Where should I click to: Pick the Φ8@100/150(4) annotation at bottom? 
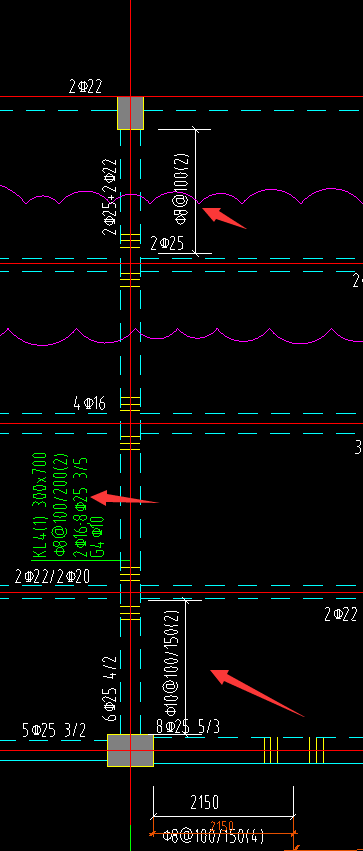point(213,836)
